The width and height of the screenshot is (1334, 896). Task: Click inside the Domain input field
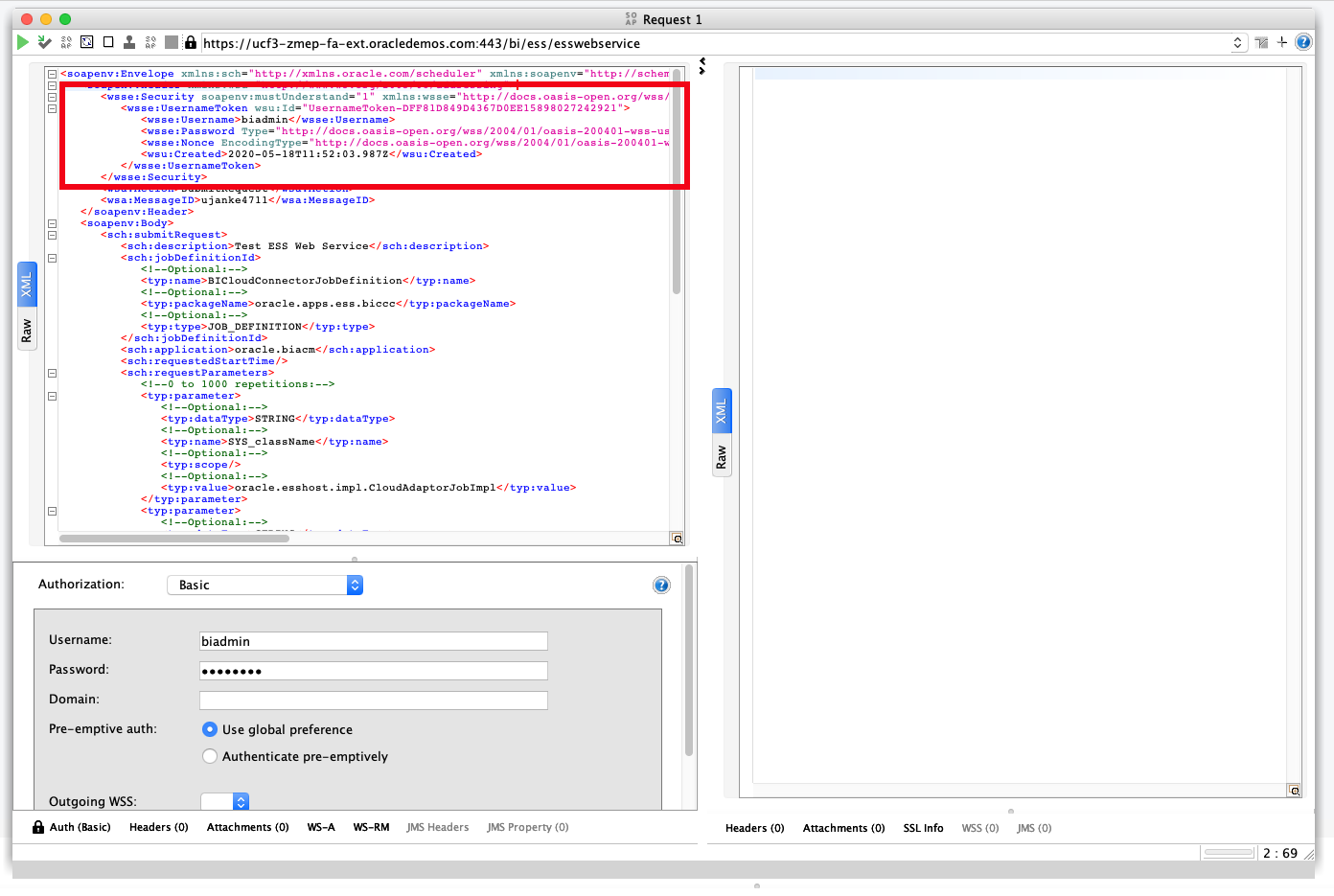pyautogui.click(x=374, y=700)
